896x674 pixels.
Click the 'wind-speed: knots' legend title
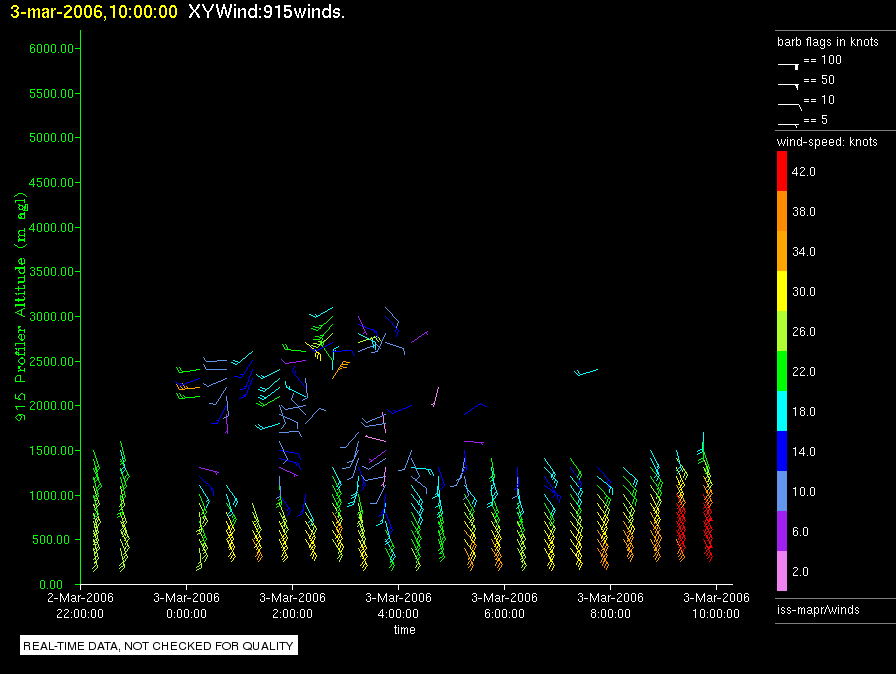point(827,142)
